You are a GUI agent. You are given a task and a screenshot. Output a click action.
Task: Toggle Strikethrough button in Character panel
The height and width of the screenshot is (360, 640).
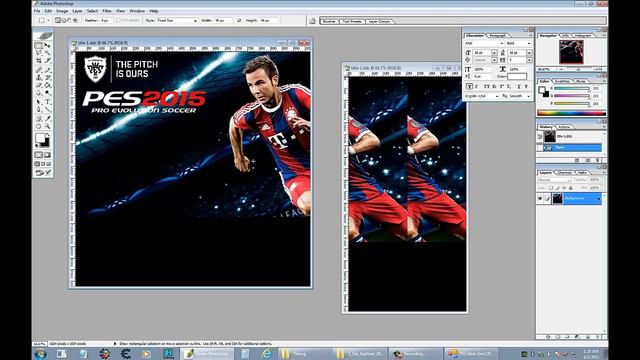pyautogui.click(x=526, y=87)
